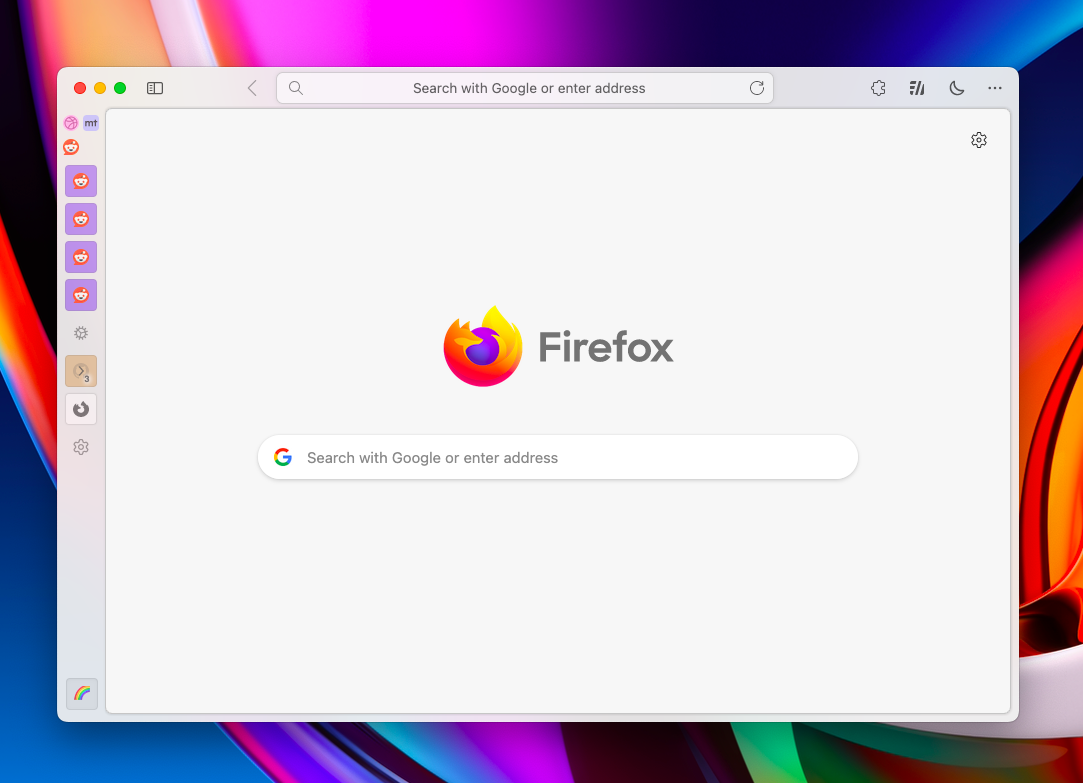Toggle the sidebar panel icon
Viewport: 1083px width, 783px height.
(155, 88)
